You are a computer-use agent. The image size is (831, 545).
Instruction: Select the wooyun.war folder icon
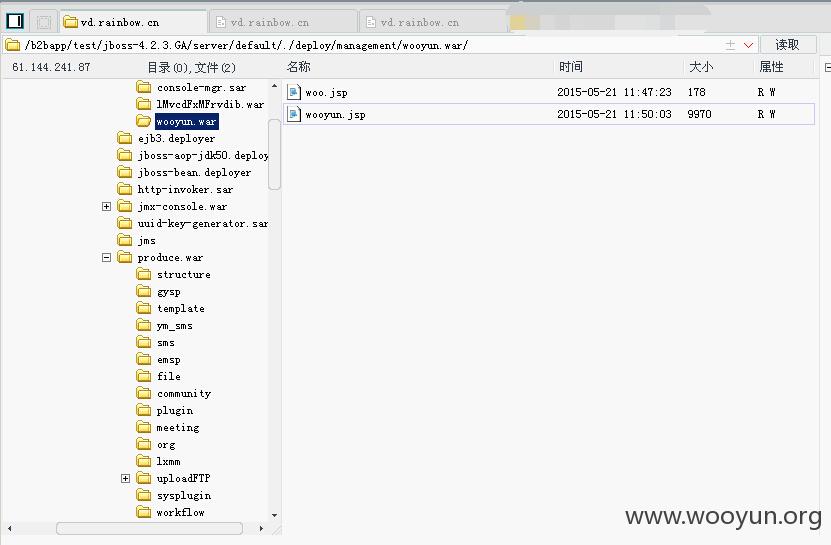coord(144,121)
